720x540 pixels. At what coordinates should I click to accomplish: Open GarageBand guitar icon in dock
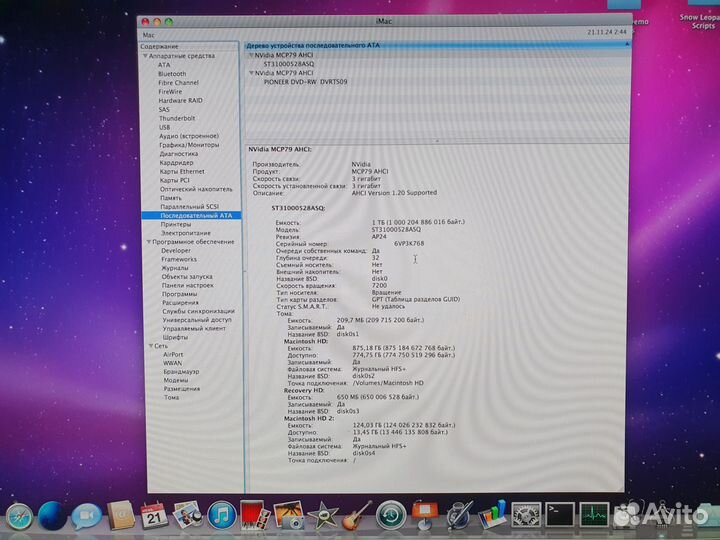[x=356, y=515]
